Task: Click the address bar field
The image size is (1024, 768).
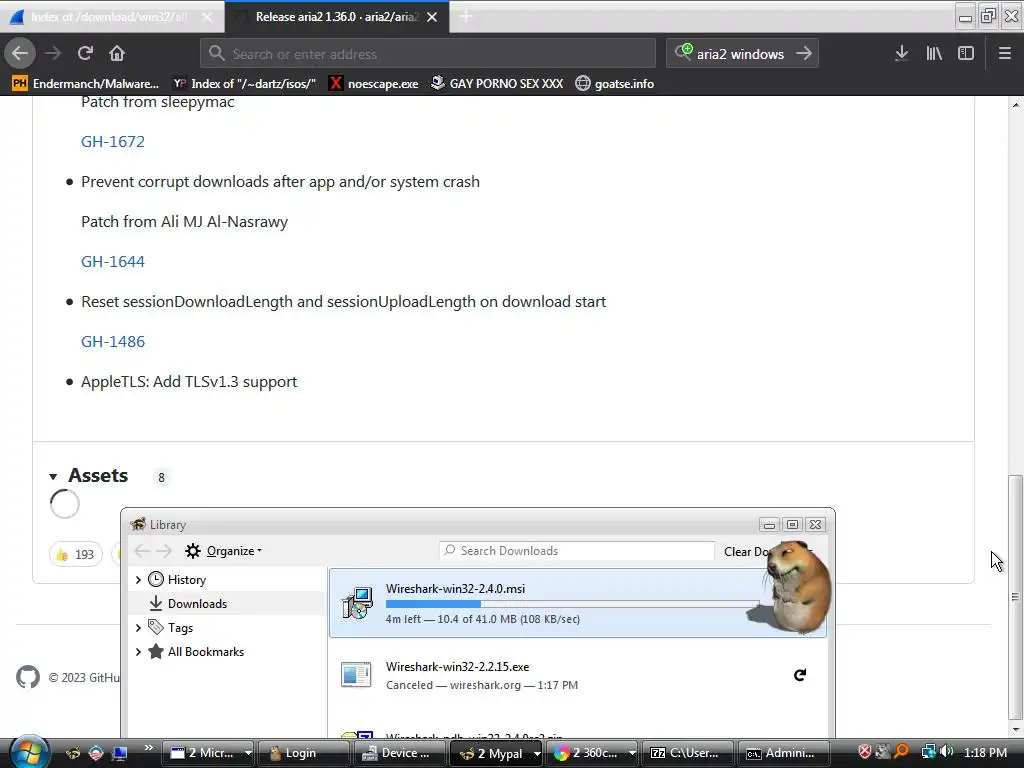Action: coord(428,54)
